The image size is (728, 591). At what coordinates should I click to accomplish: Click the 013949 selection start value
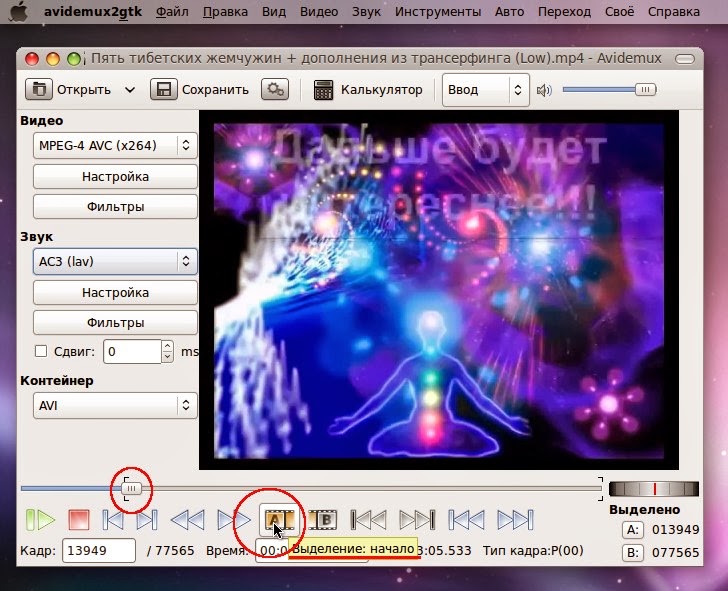[x=676, y=529]
